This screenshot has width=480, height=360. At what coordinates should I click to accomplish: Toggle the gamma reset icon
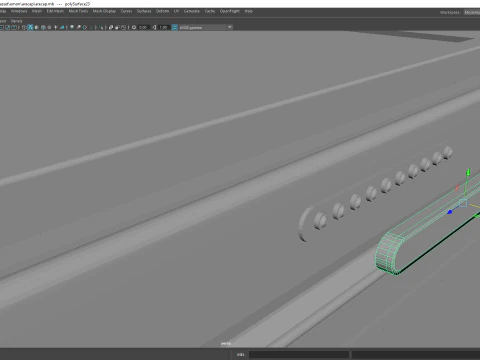click(154, 27)
